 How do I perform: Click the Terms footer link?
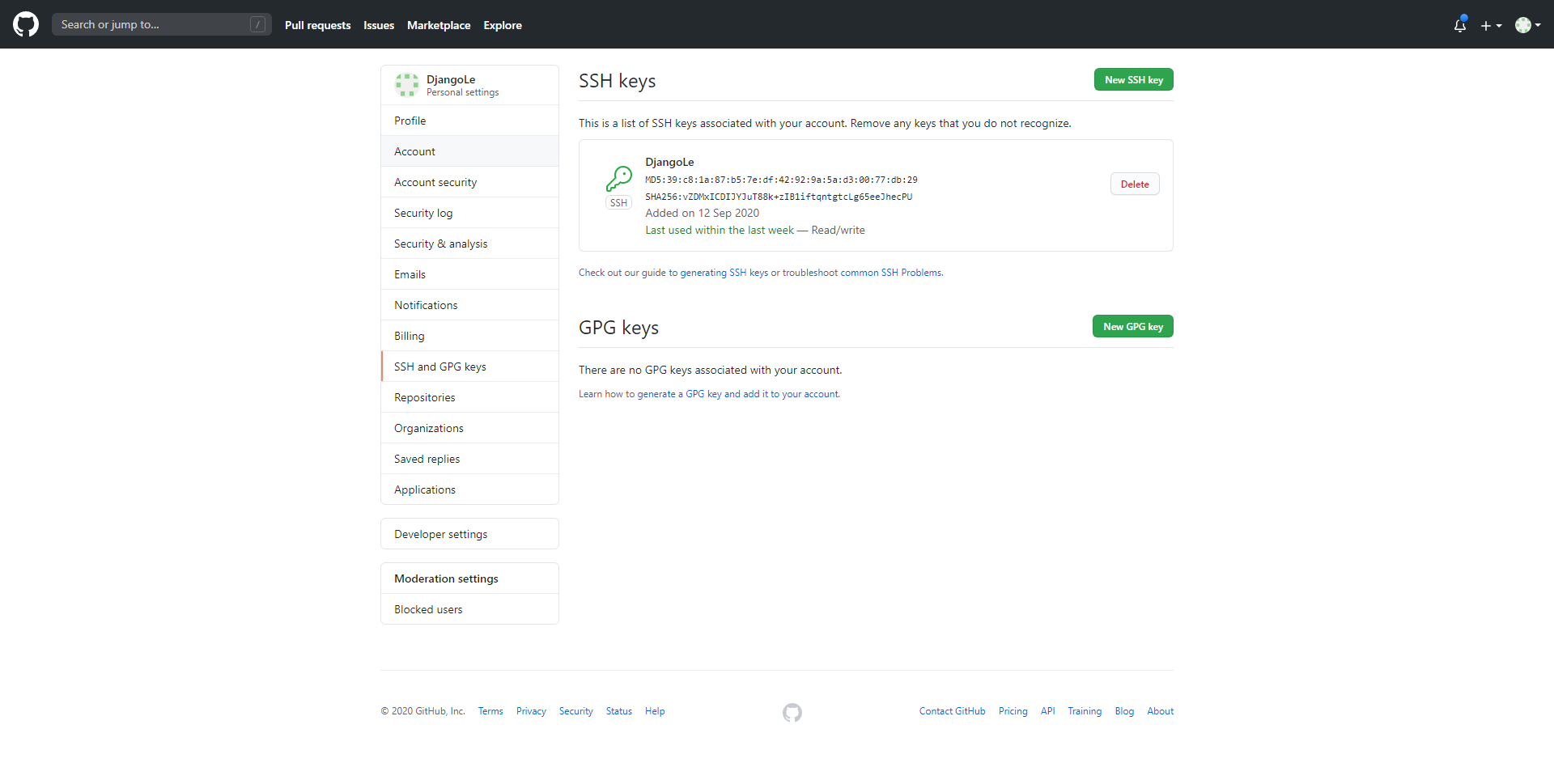click(x=490, y=711)
